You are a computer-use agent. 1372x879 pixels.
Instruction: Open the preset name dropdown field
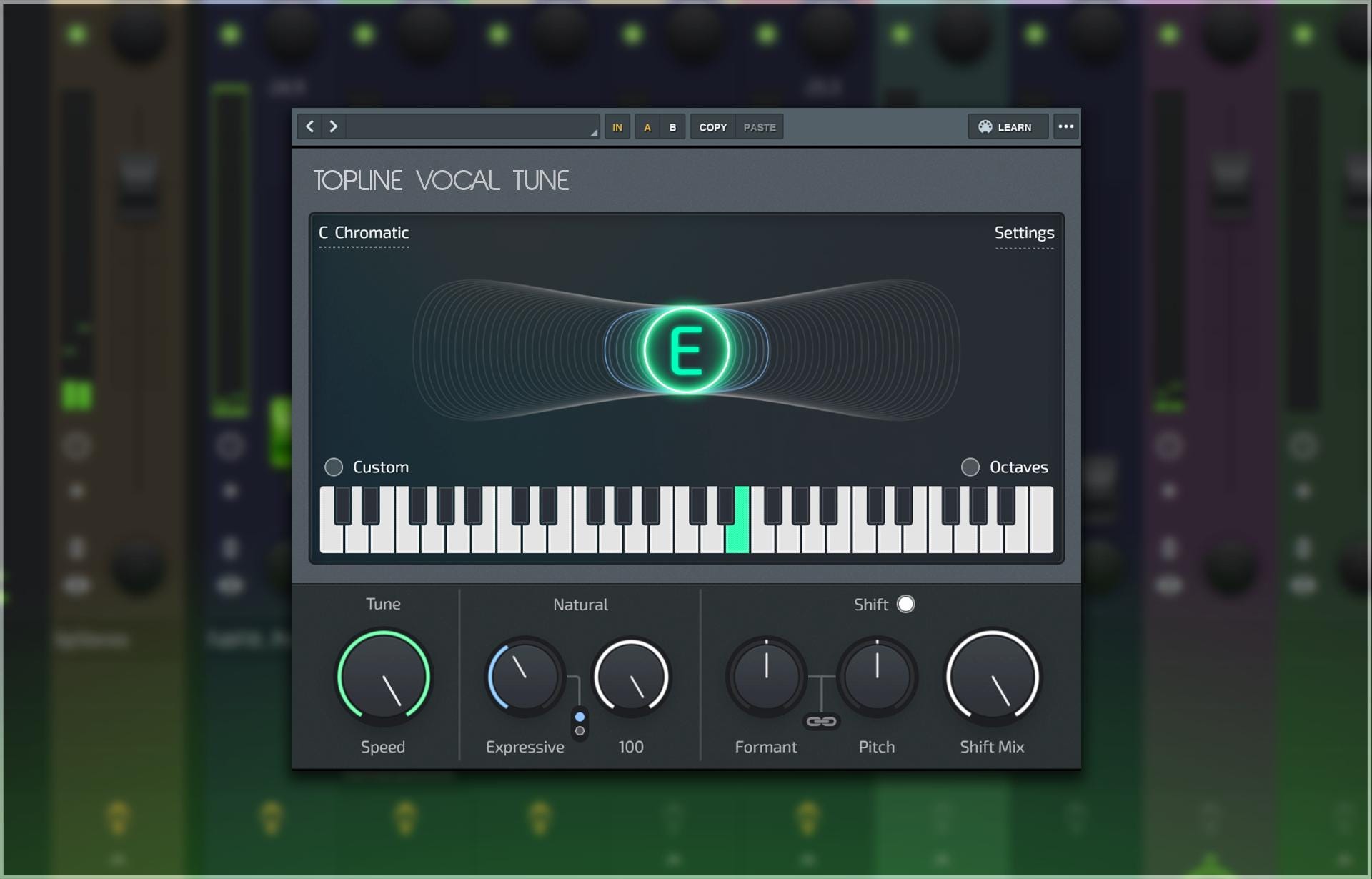click(x=473, y=127)
